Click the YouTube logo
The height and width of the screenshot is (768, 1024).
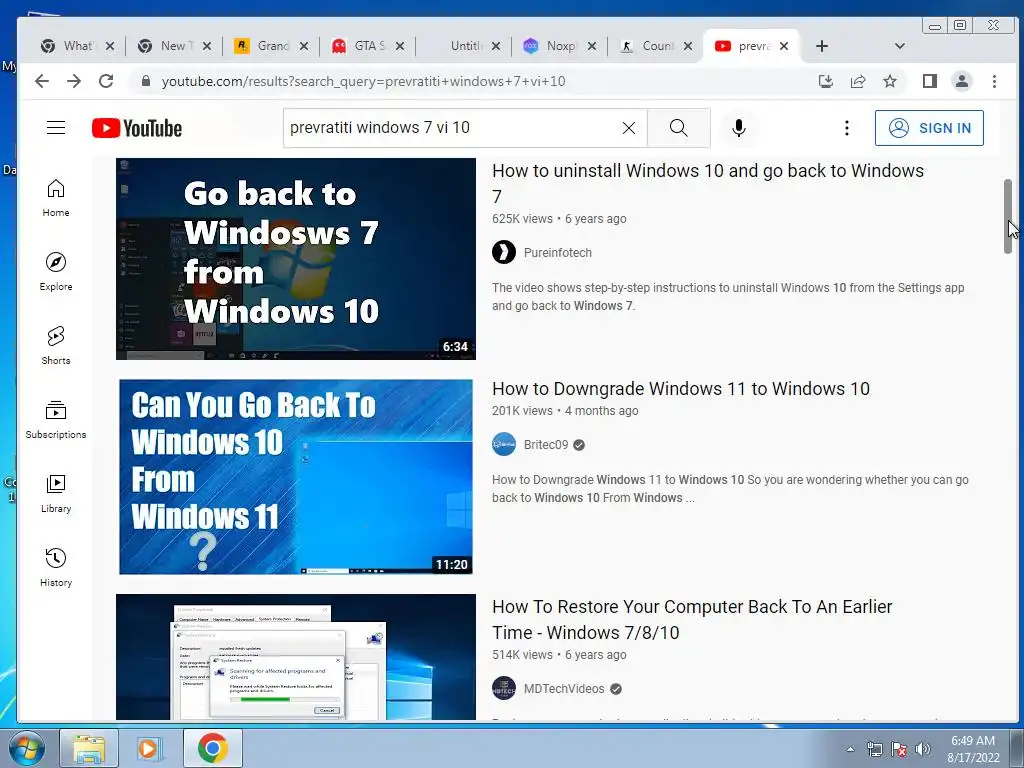coord(137,128)
